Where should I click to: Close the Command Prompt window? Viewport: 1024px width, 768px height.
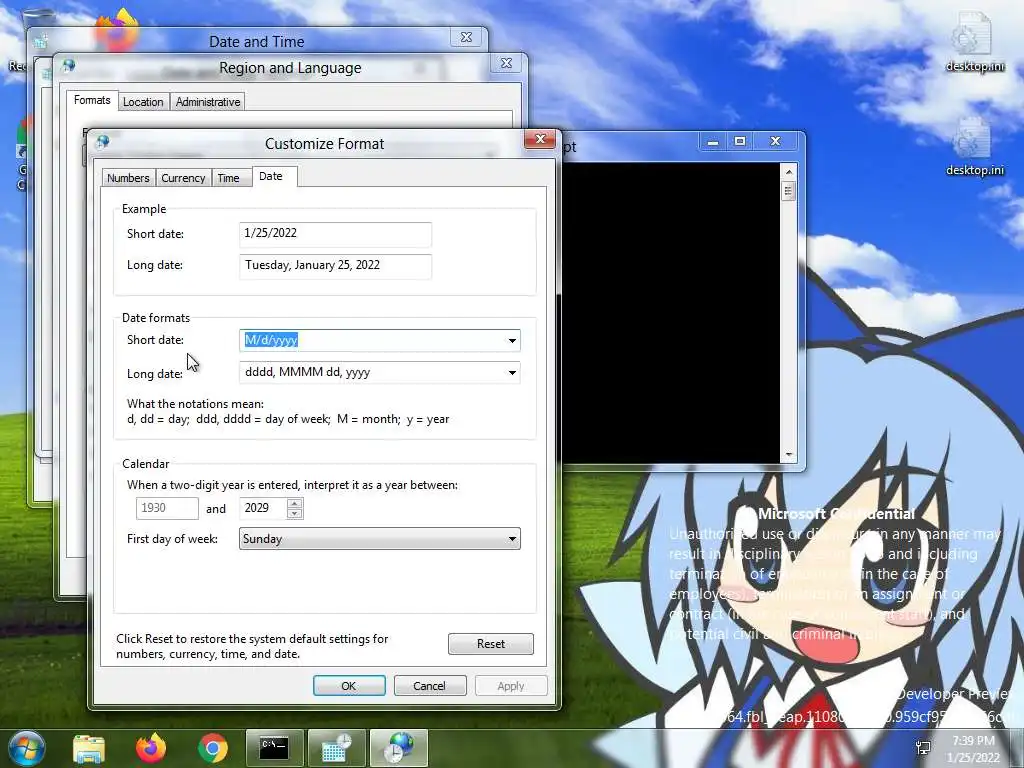coord(775,141)
